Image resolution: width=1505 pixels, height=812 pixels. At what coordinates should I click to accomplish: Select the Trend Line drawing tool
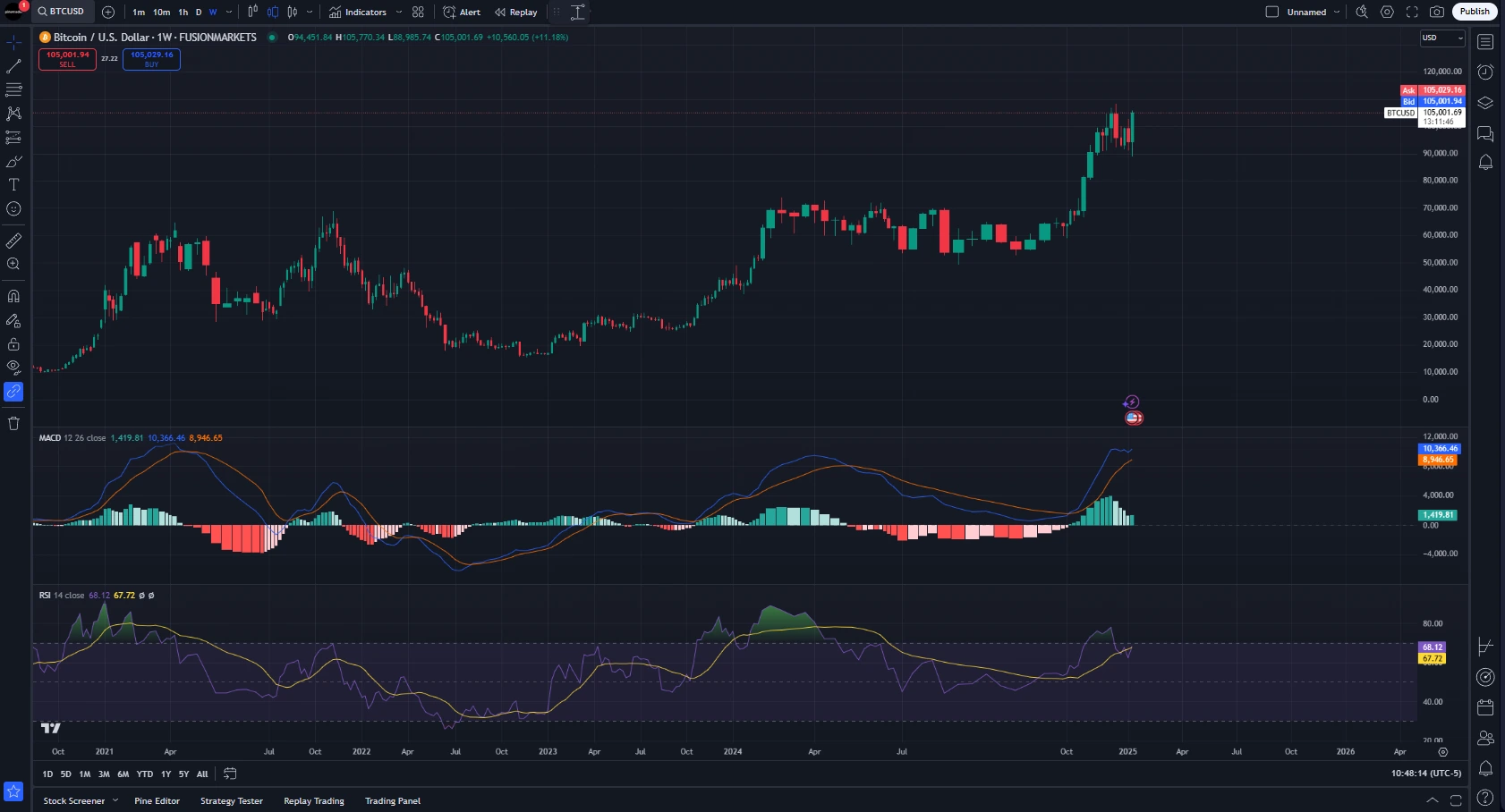13,66
